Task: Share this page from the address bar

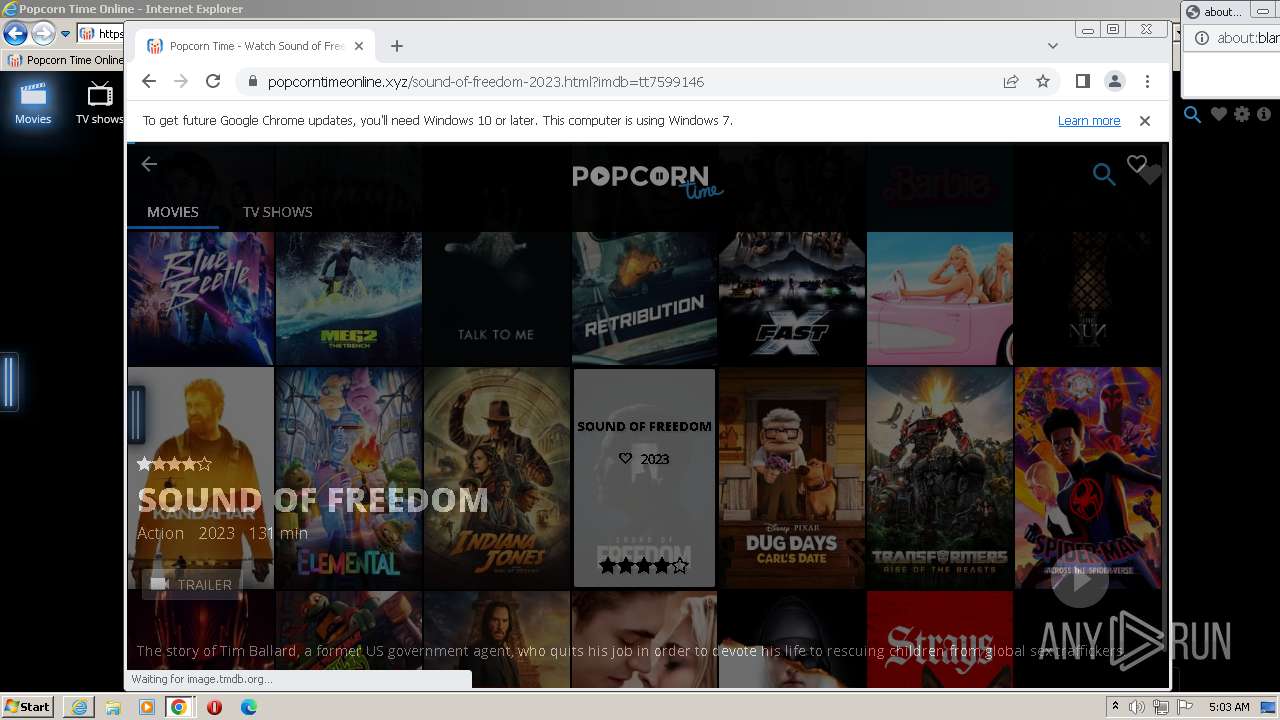Action: pos(1011,81)
